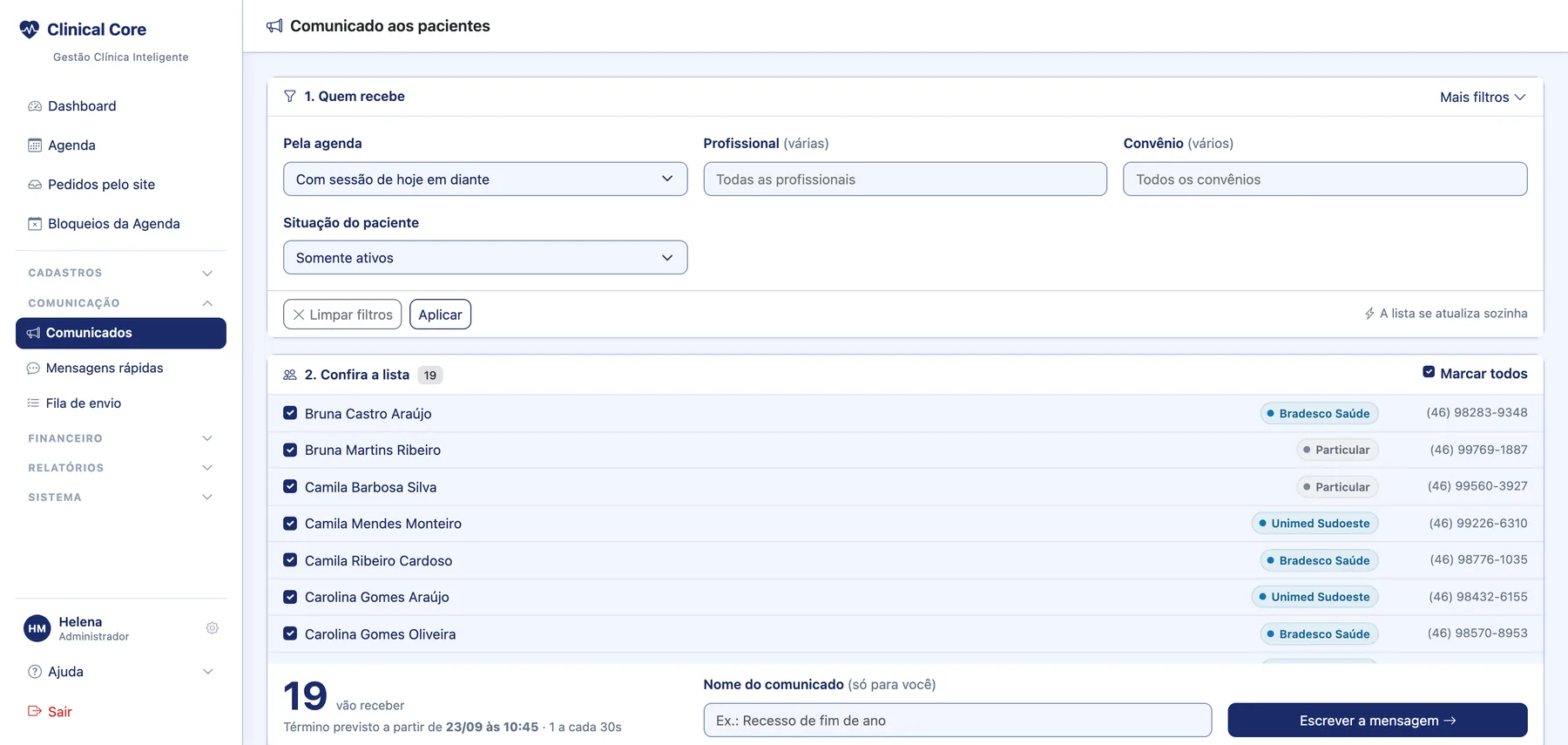Click the Agenda calendar icon
Screen dimensions: 1568x745
tap(35, 146)
